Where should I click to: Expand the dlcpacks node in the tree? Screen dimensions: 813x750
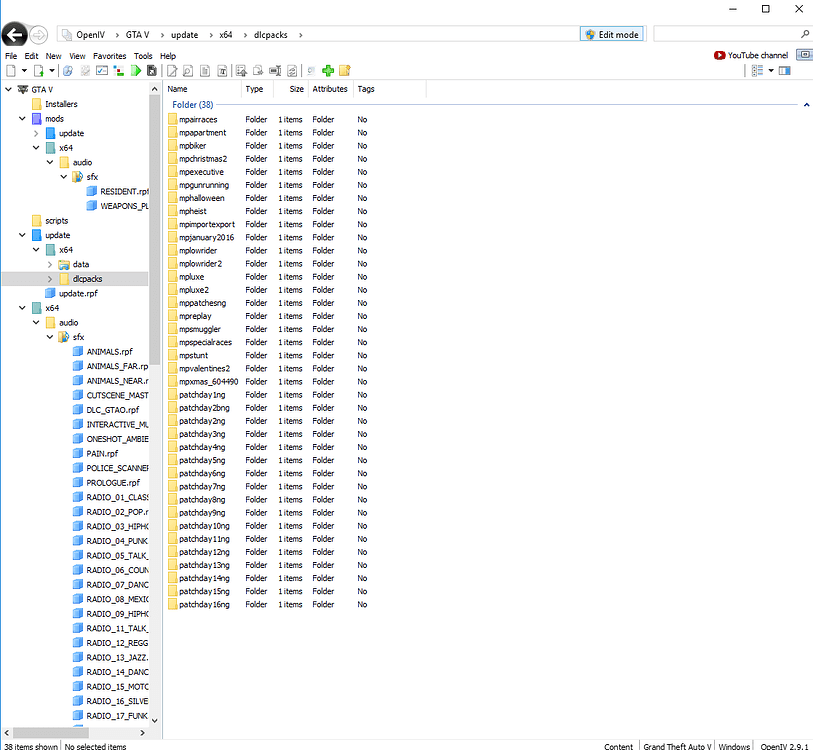click(50, 279)
